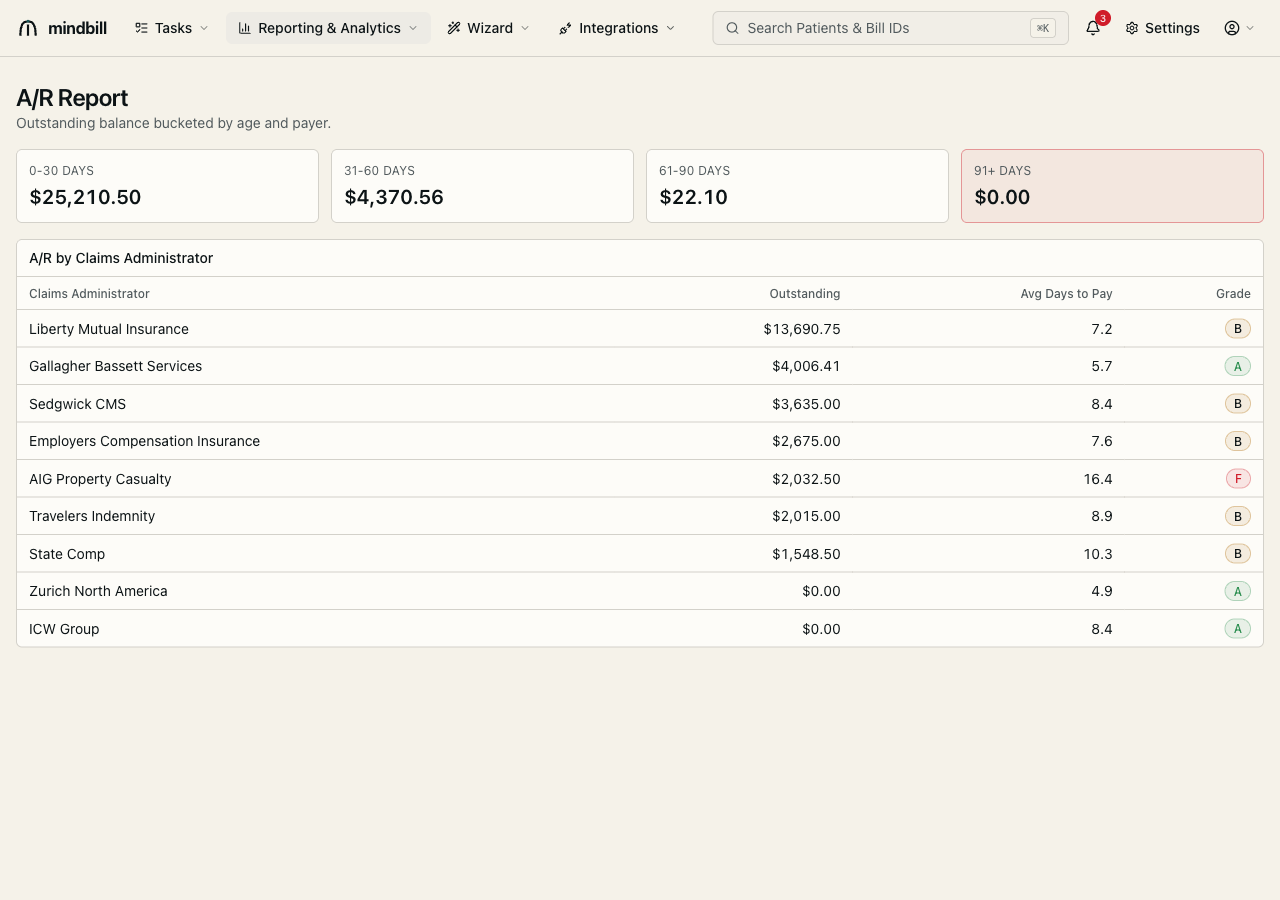Select Zurich North America row name
The image size is (1280, 900).
click(x=98, y=591)
